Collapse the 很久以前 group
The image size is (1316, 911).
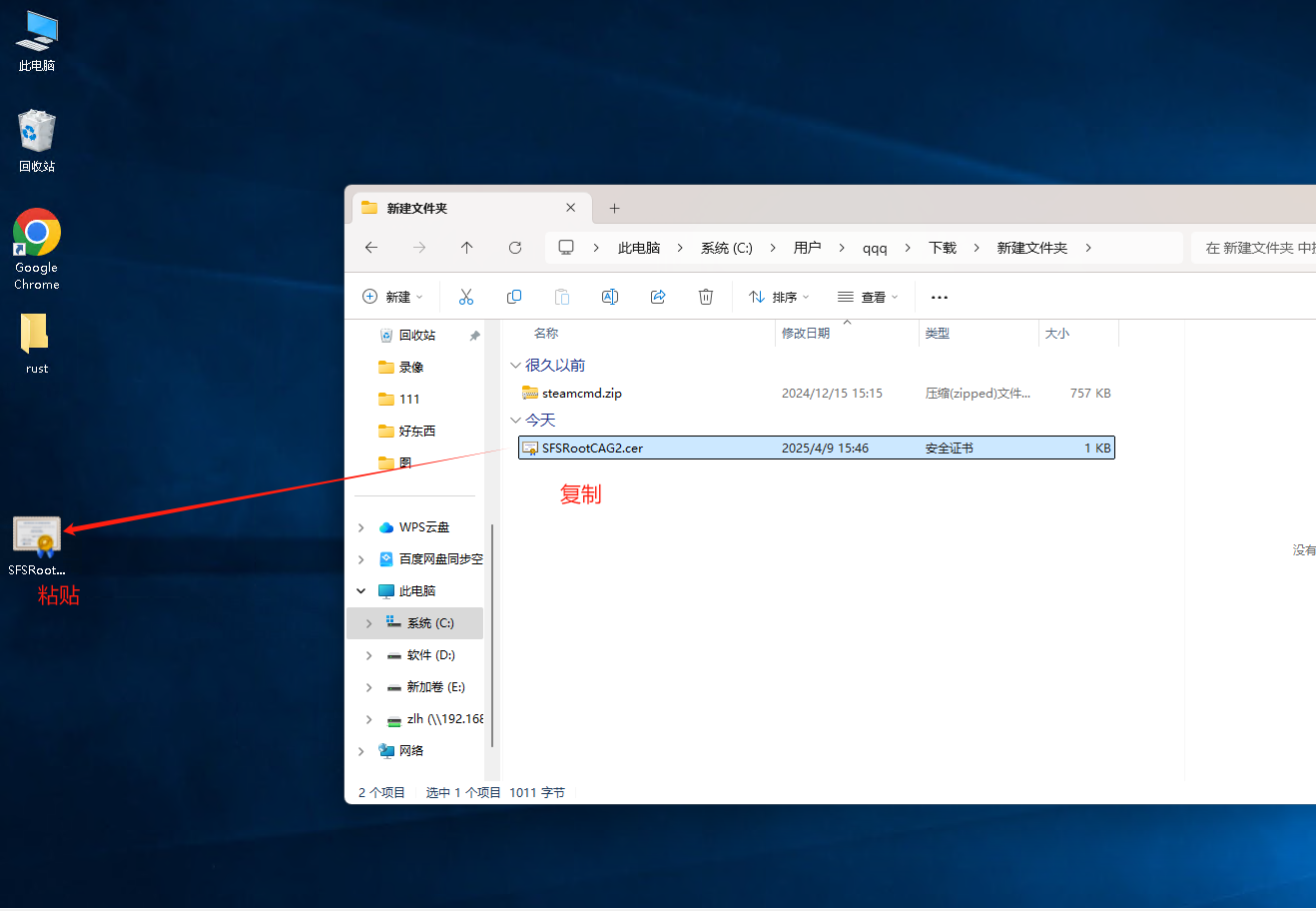click(x=515, y=366)
